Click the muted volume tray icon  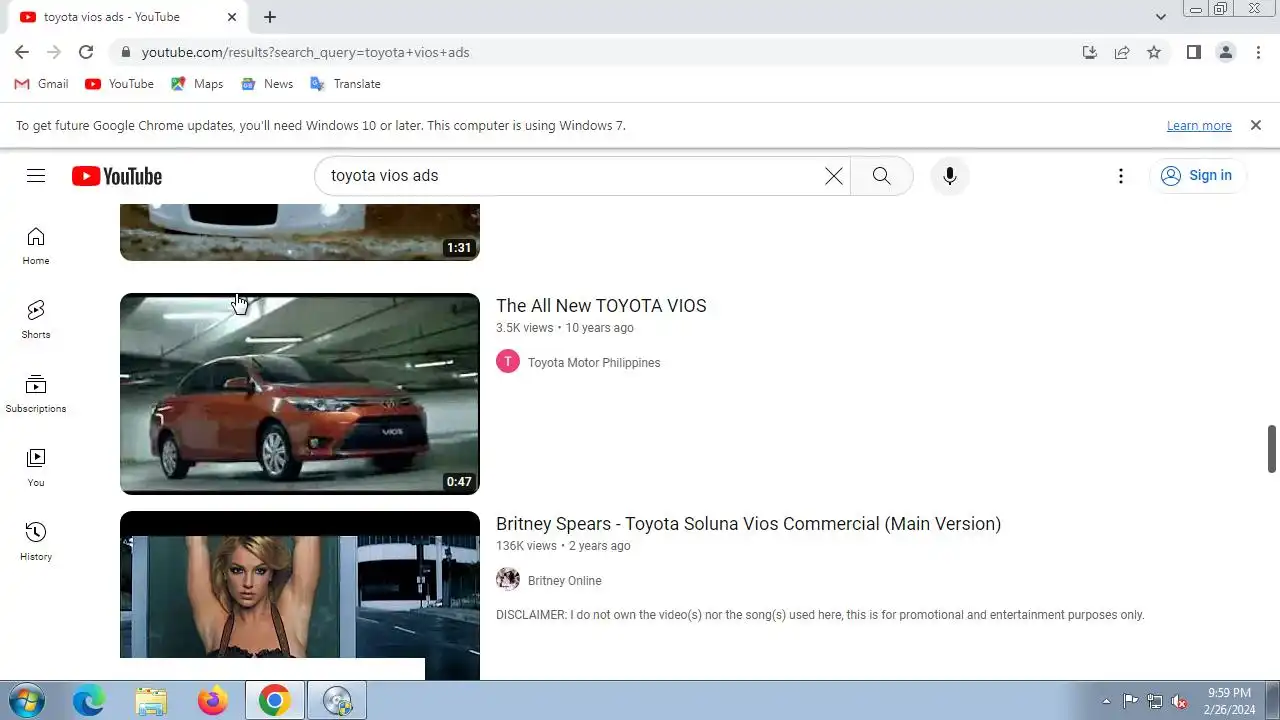coord(1179,701)
